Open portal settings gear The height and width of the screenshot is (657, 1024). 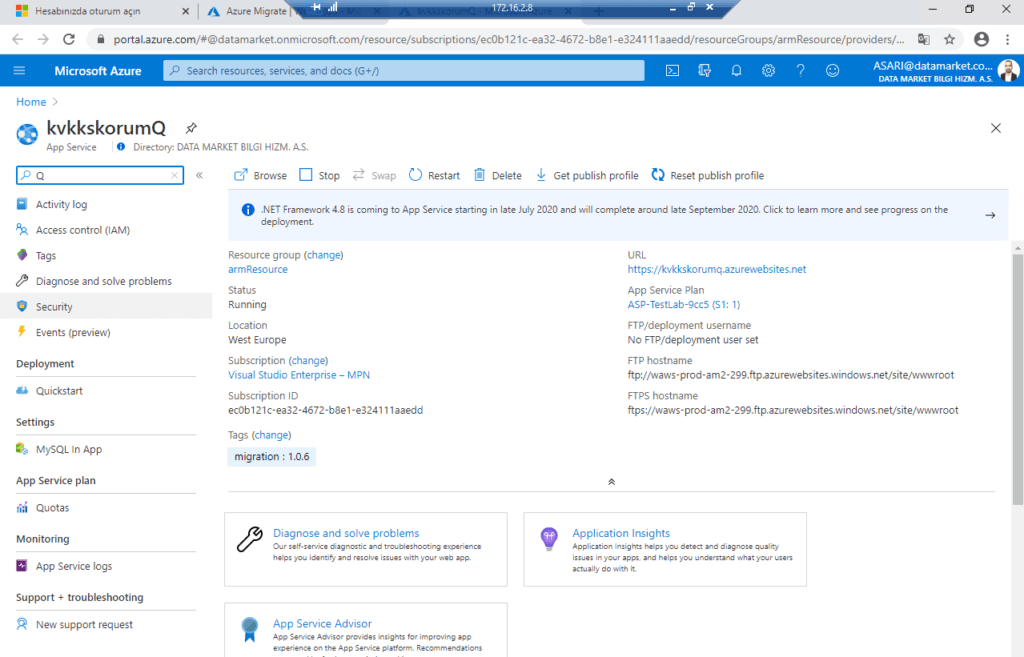tap(768, 71)
